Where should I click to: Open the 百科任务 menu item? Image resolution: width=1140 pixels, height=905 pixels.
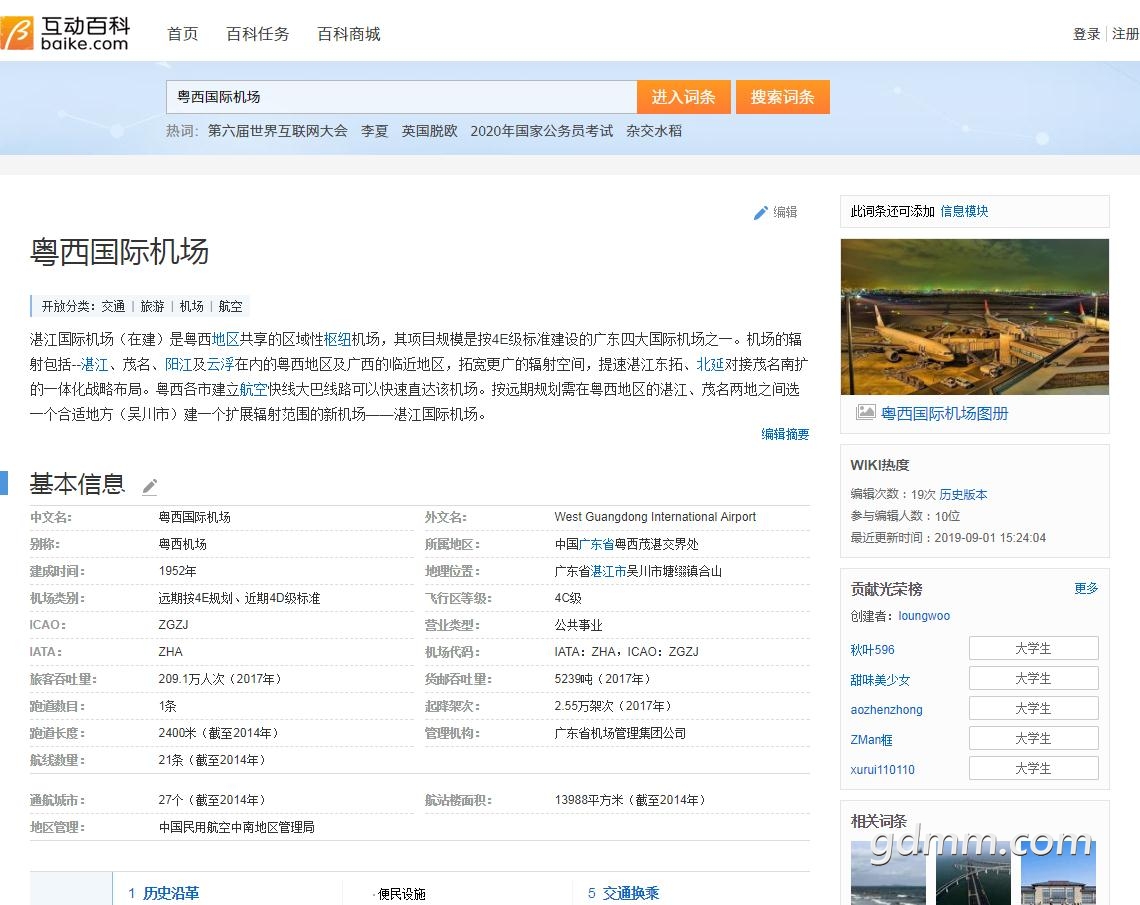[257, 34]
